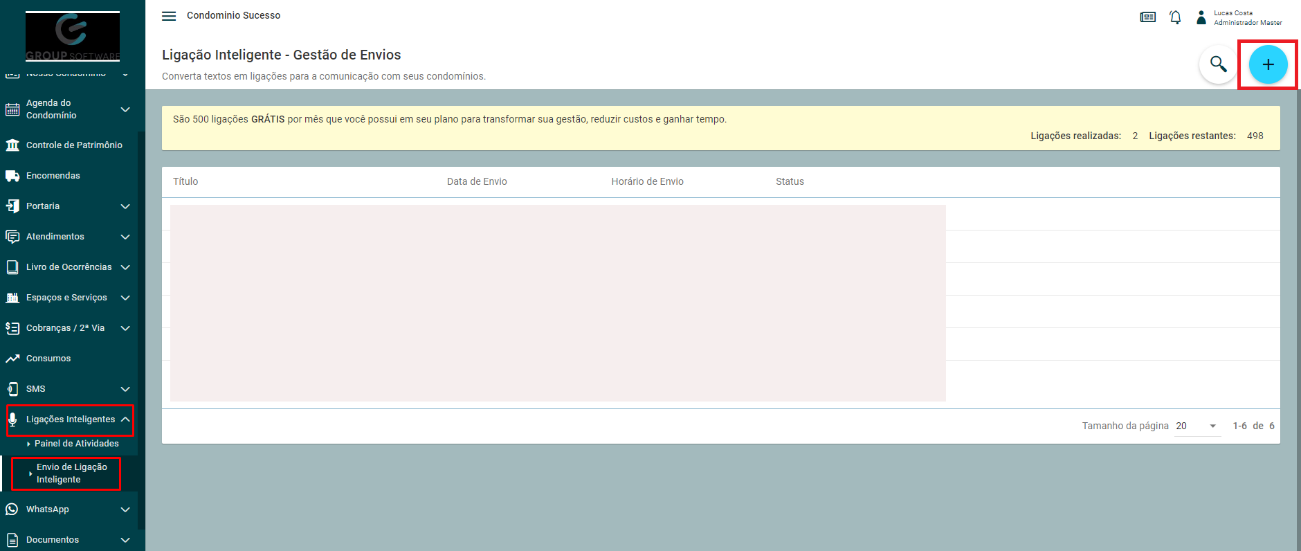1301x551 pixels.
Task: Click the Condominio Sucesso title
Action: 233,16
